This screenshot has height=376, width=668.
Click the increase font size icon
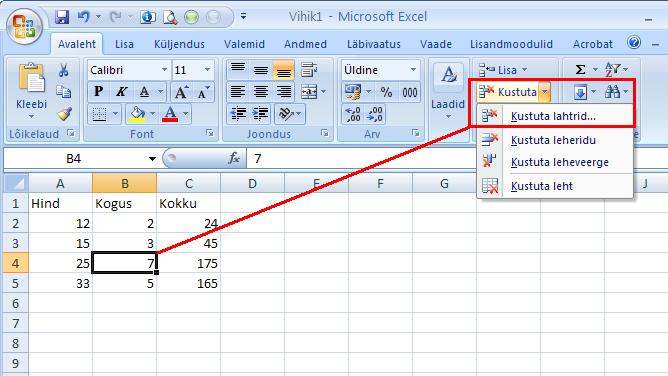pos(181,92)
